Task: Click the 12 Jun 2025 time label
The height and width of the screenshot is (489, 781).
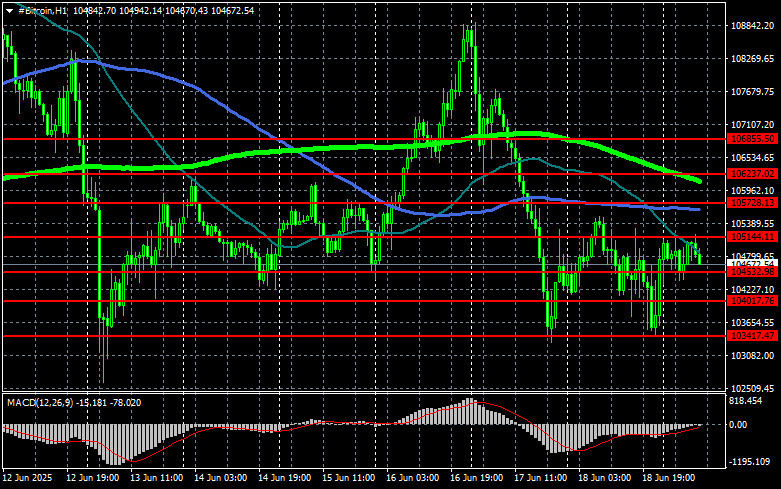Action: 27,478
